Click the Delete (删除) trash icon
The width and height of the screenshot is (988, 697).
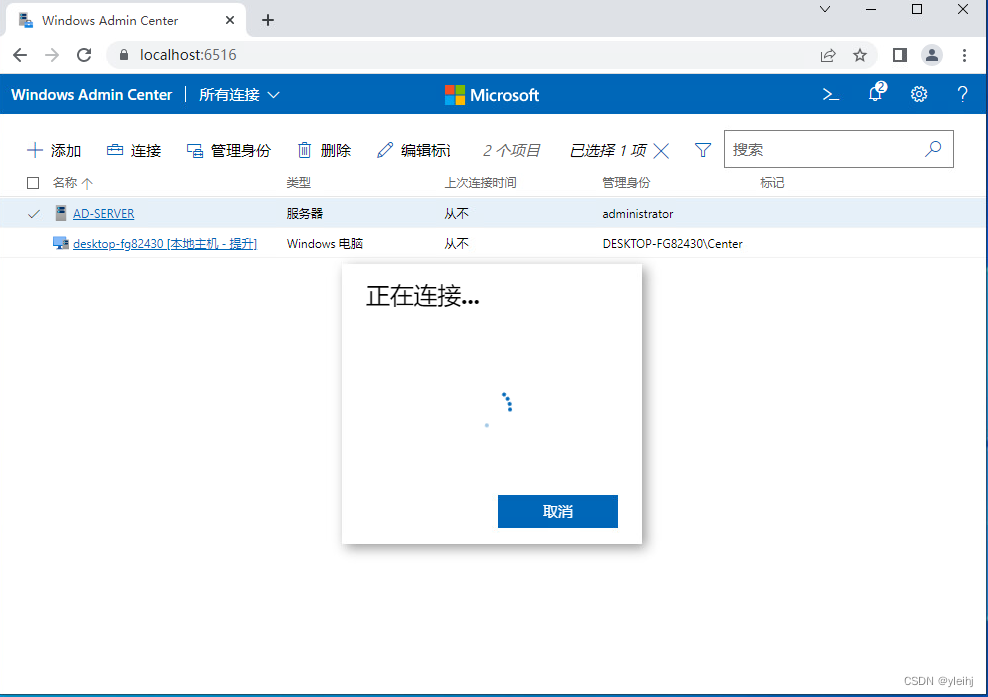pyautogui.click(x=305, y=150)
